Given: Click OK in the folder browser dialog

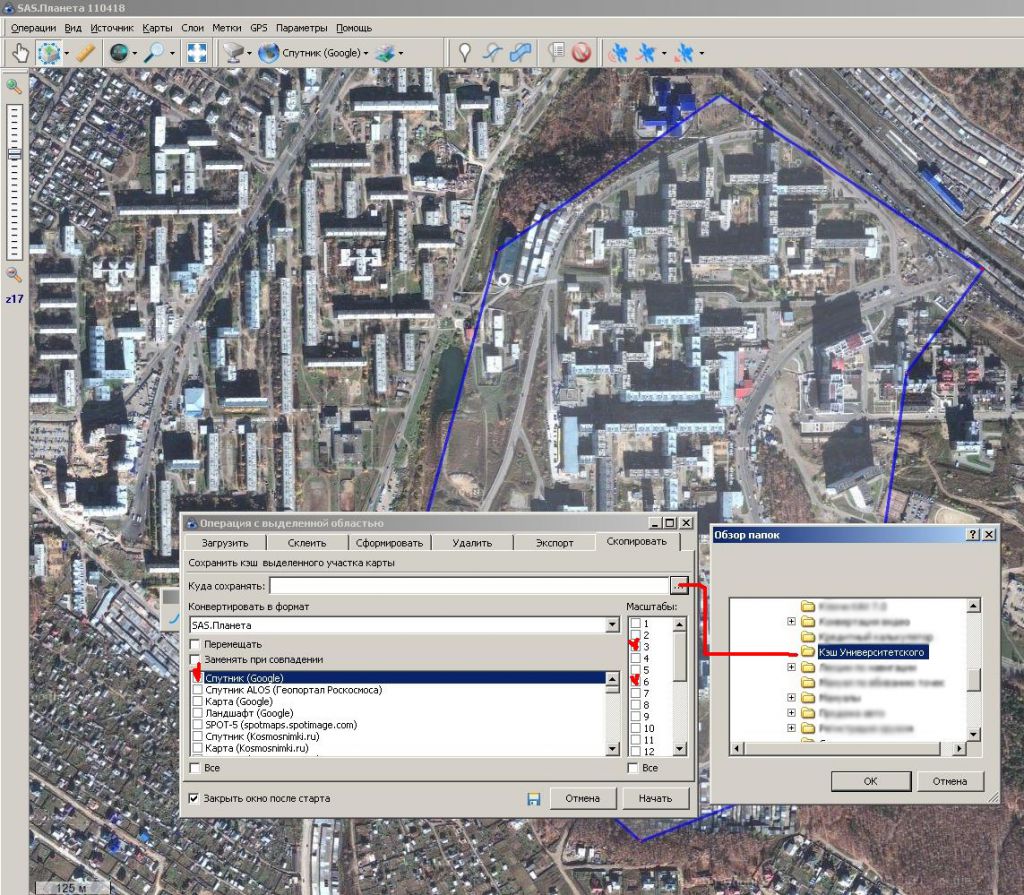Looking at the screenshot, I should [870, 781].
